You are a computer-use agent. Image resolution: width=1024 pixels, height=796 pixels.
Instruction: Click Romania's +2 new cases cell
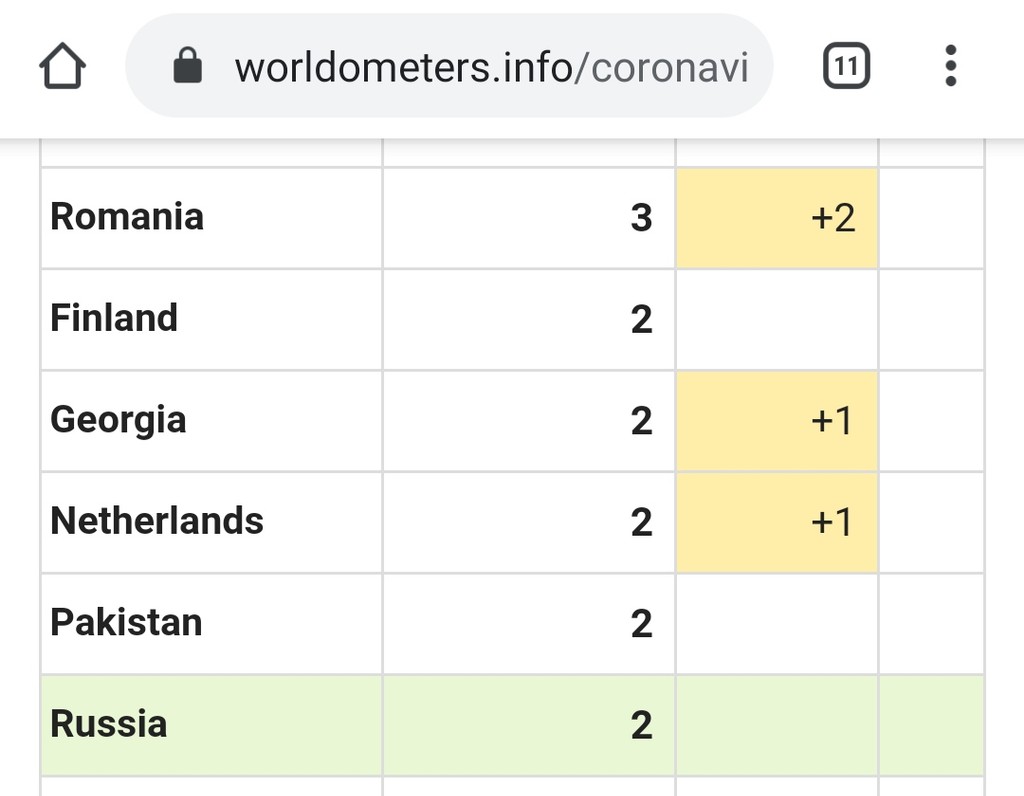pyautogui.click(x=776, y=218)
